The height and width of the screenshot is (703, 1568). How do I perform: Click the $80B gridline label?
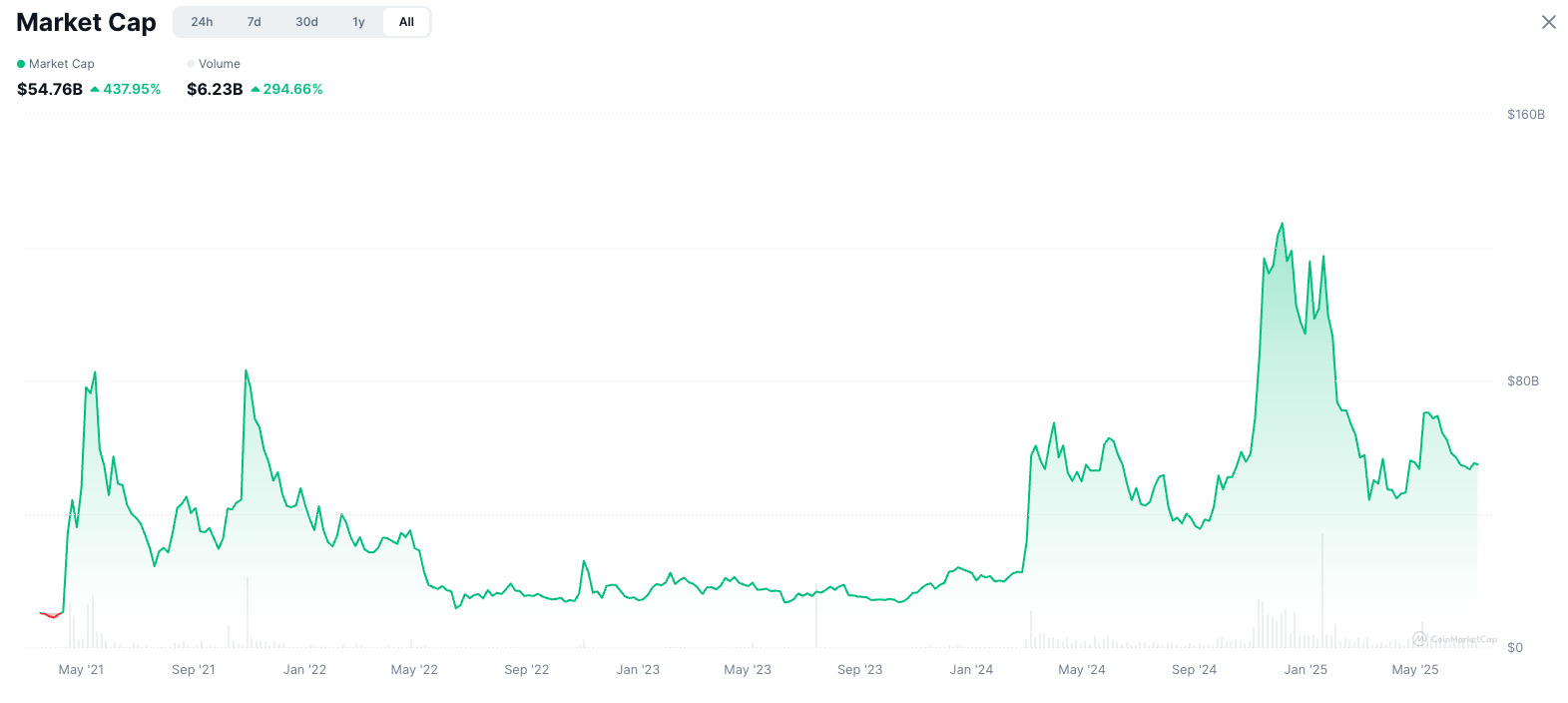coord(1522,380)
